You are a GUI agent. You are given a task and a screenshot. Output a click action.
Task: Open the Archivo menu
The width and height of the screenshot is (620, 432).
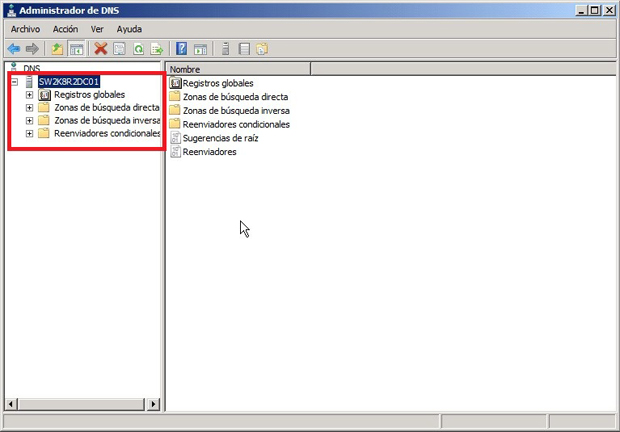25,29
